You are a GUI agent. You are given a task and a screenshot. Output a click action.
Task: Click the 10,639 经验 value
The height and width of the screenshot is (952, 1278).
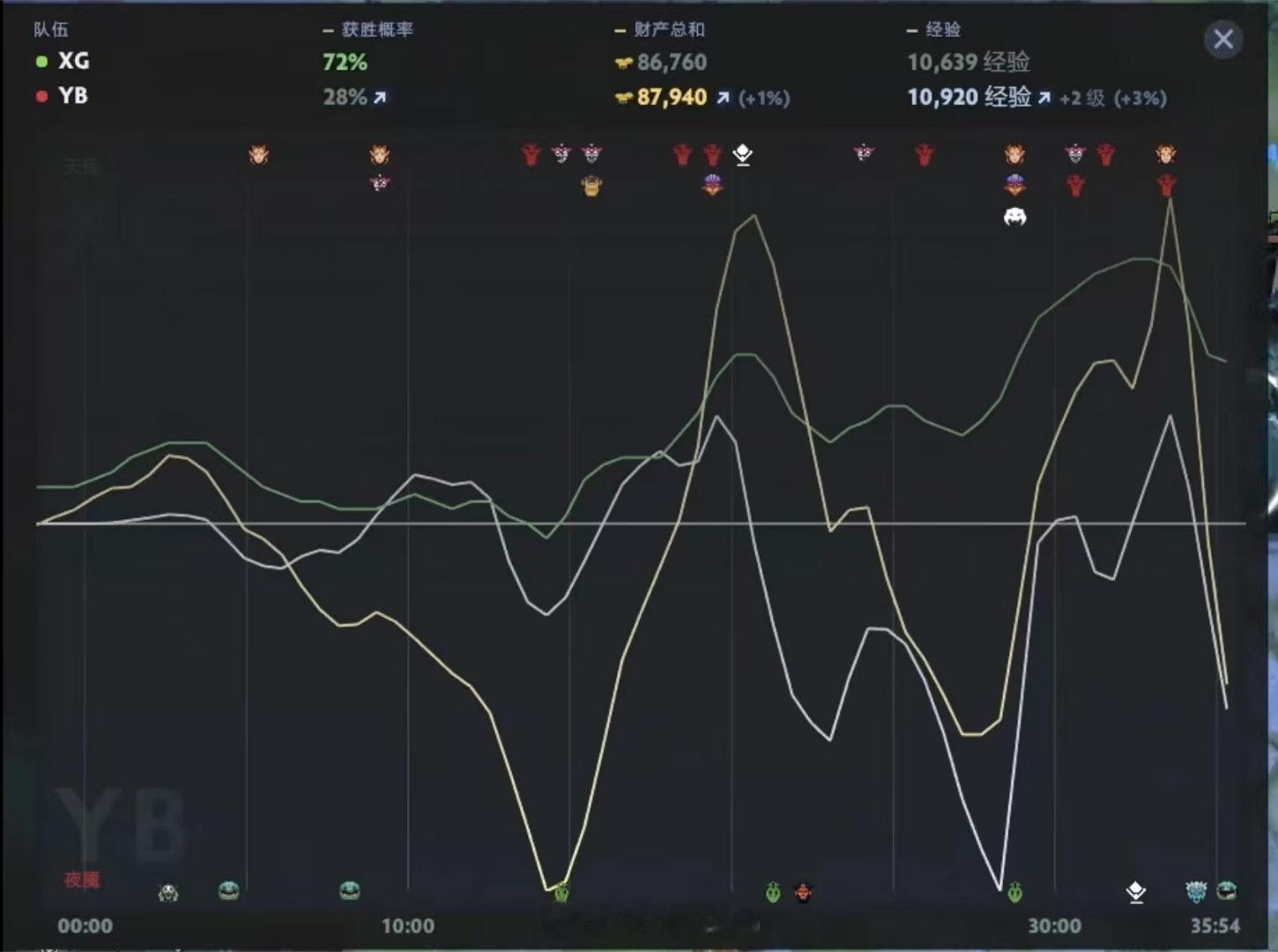click(969, 62)
